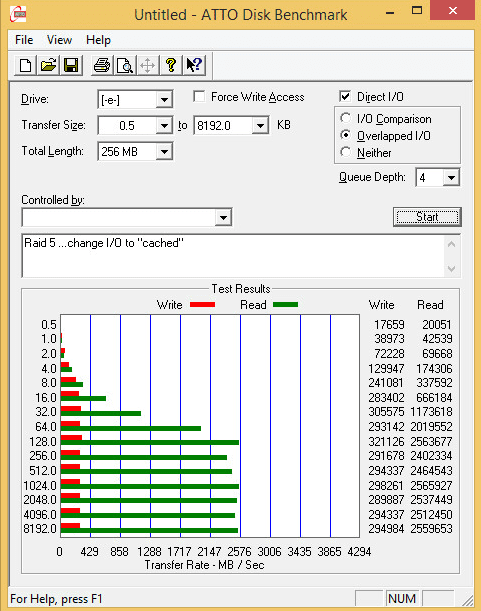Click the ATTO application icon in title bar

pyautogui.click(x=18, y=14)
